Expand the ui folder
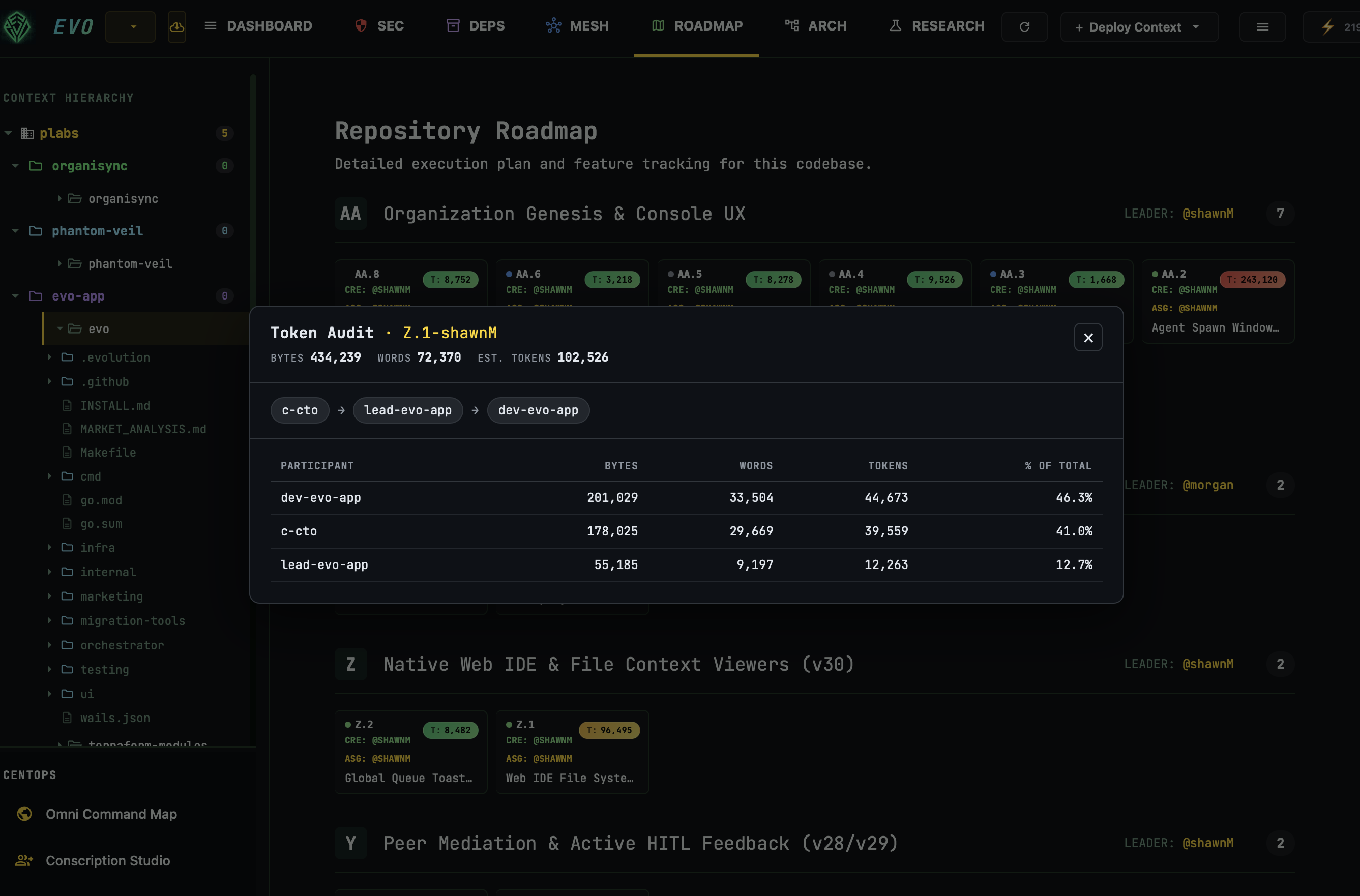 click(x=50, y=694)
